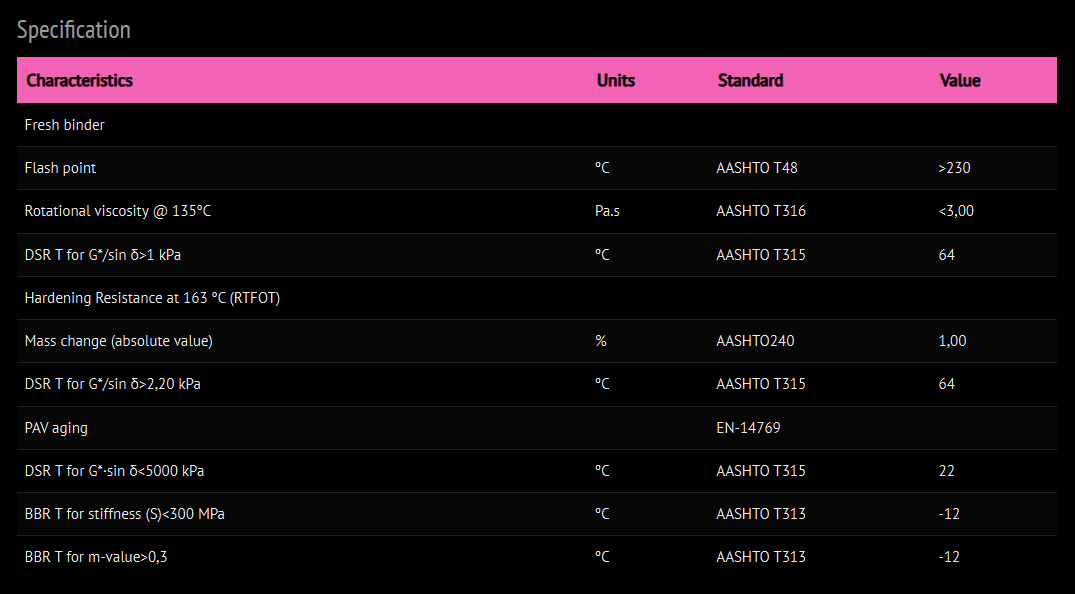
Task: Click the Specification heading
Action: [x=73, y=30]
